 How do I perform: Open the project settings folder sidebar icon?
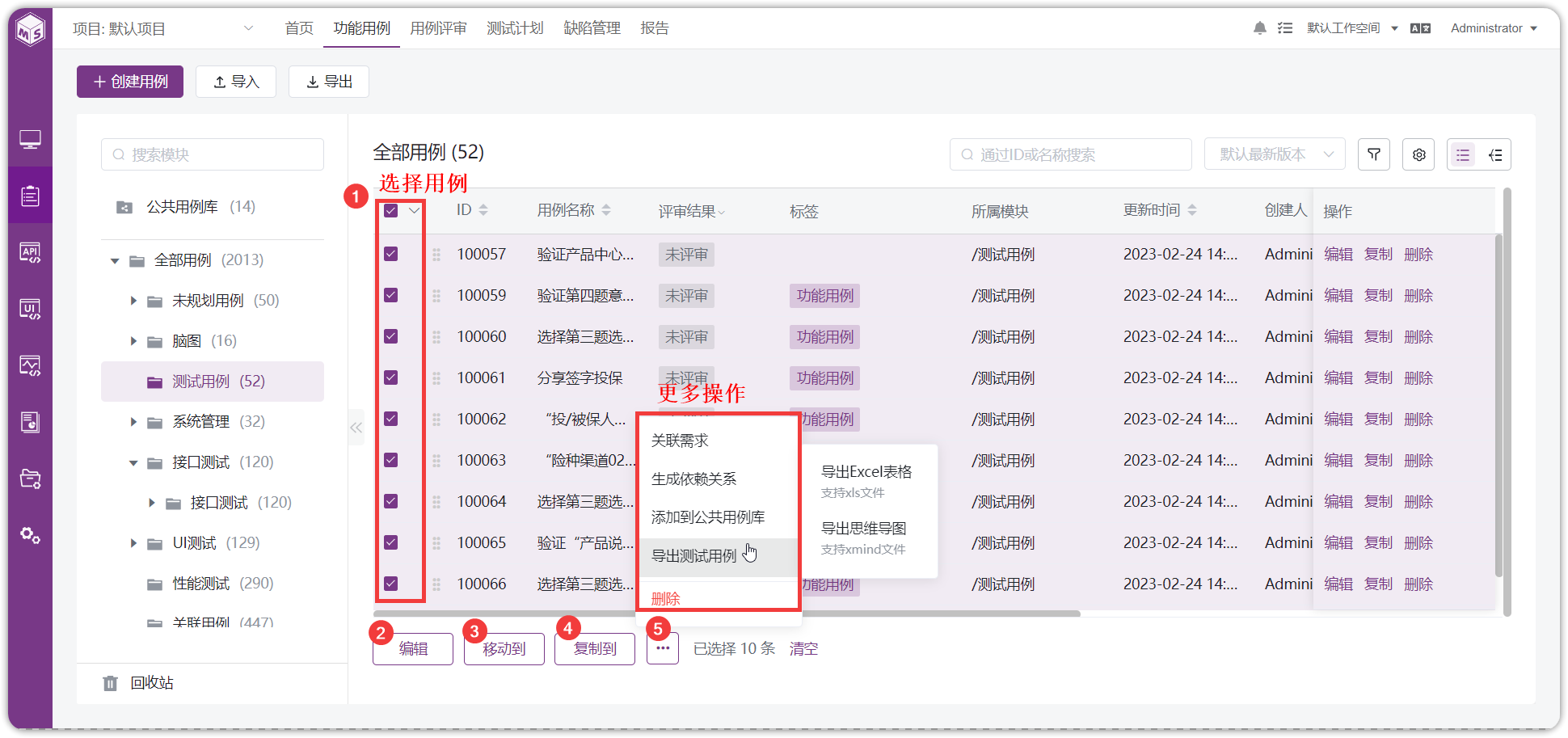click(x=31, y=479)
